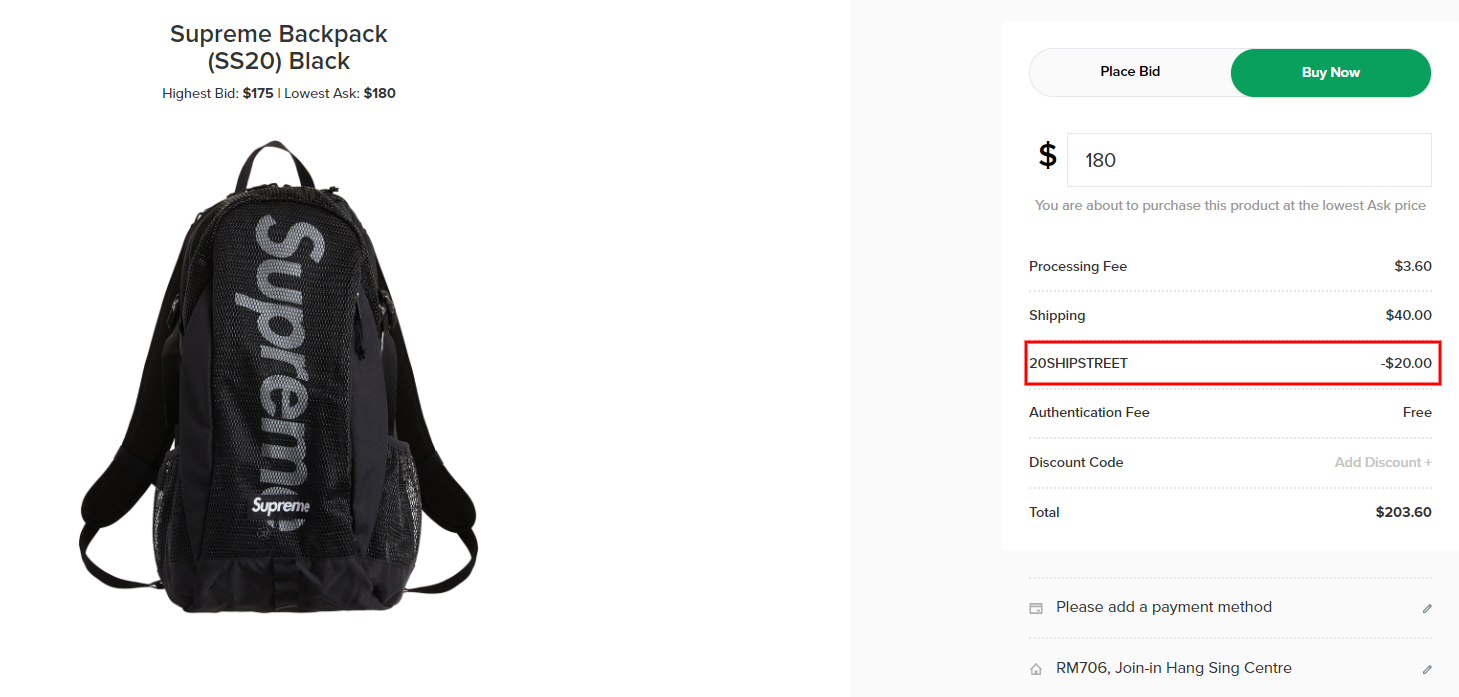Screen dimensions: 1459x697
Task: Click the Lowest Ask $180 text
Action: [340, 94]
